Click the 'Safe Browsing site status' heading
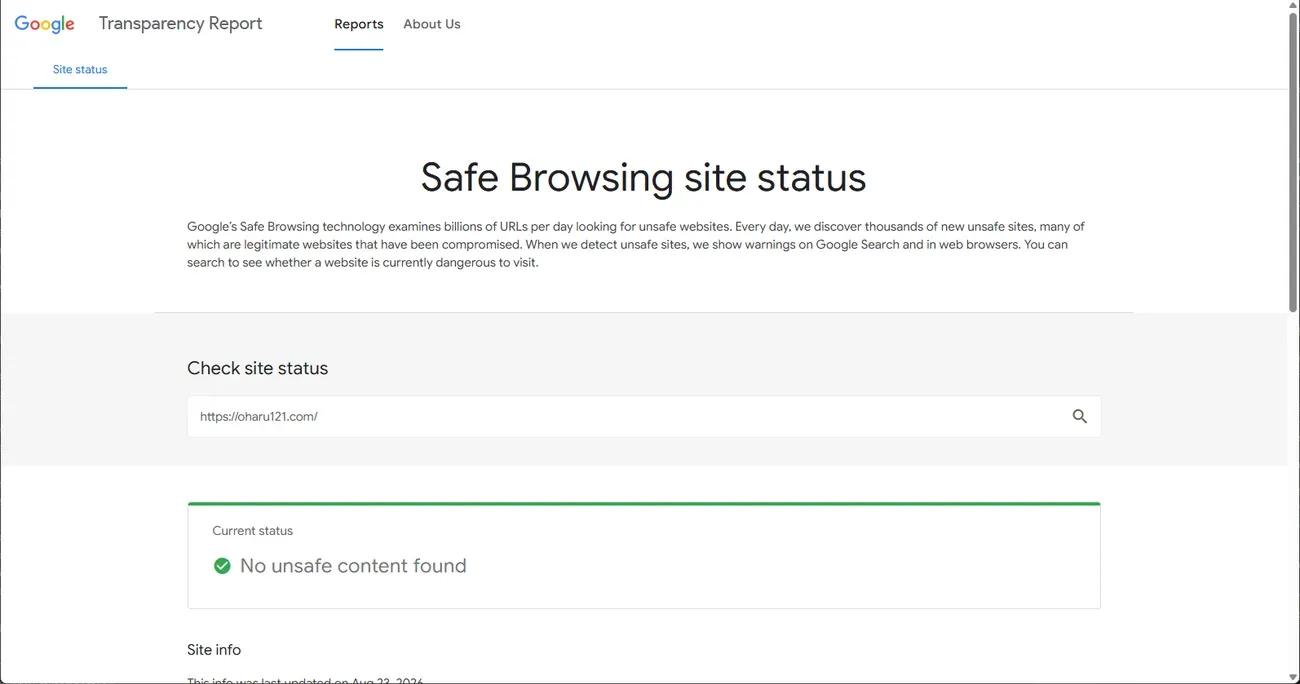The image size is (1300, 684). (643, 178)
